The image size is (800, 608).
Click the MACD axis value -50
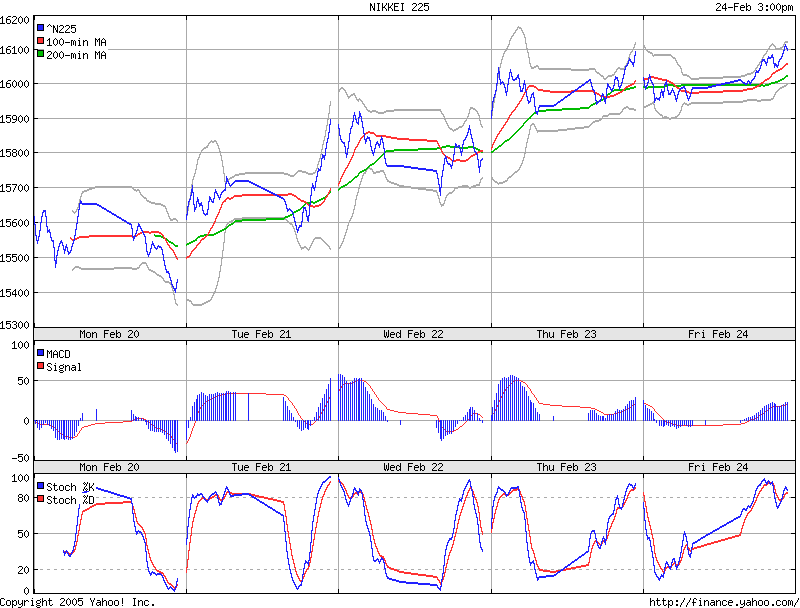coord(20,458)
